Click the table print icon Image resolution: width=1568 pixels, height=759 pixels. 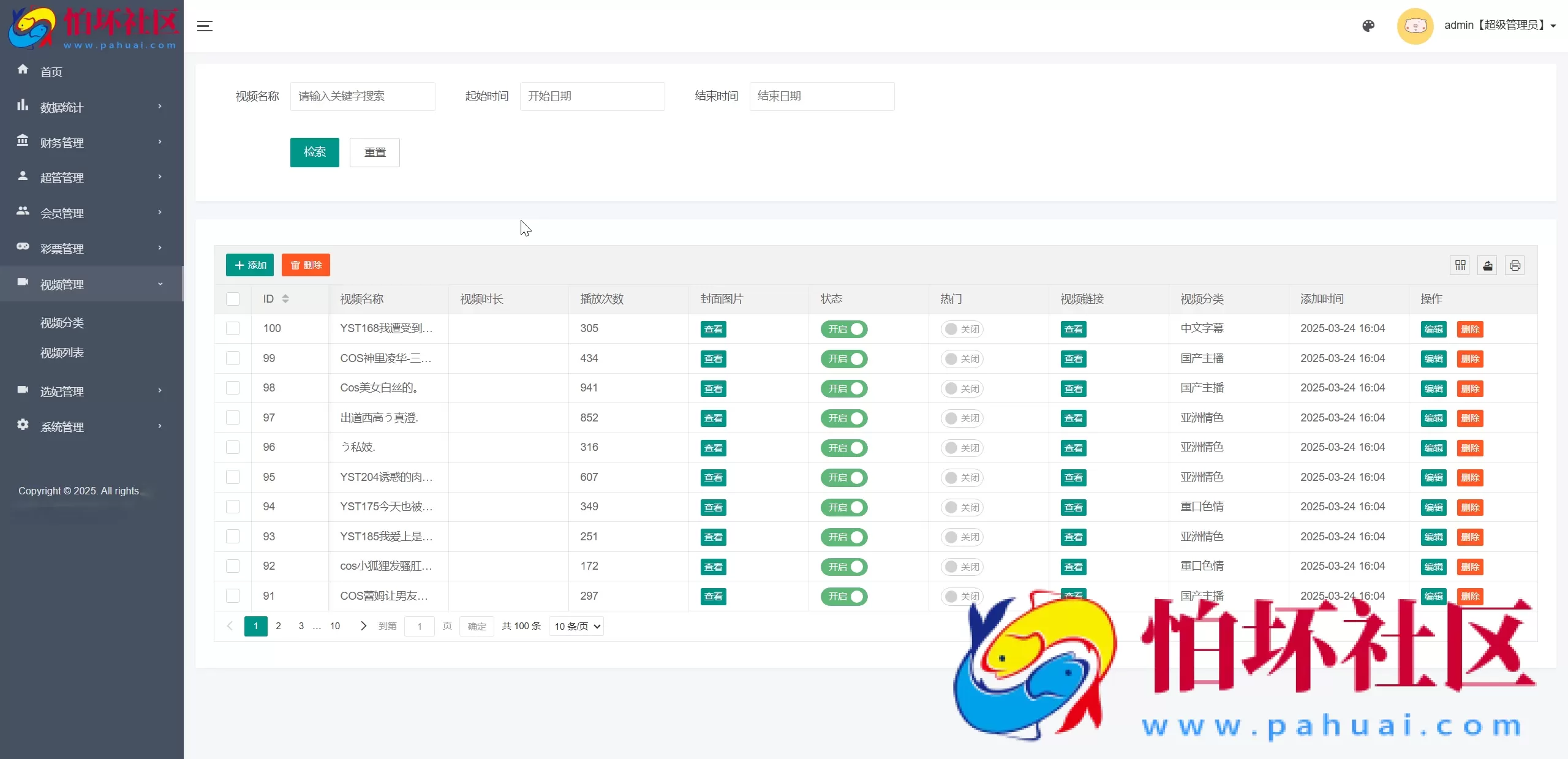click(1515, 265)
